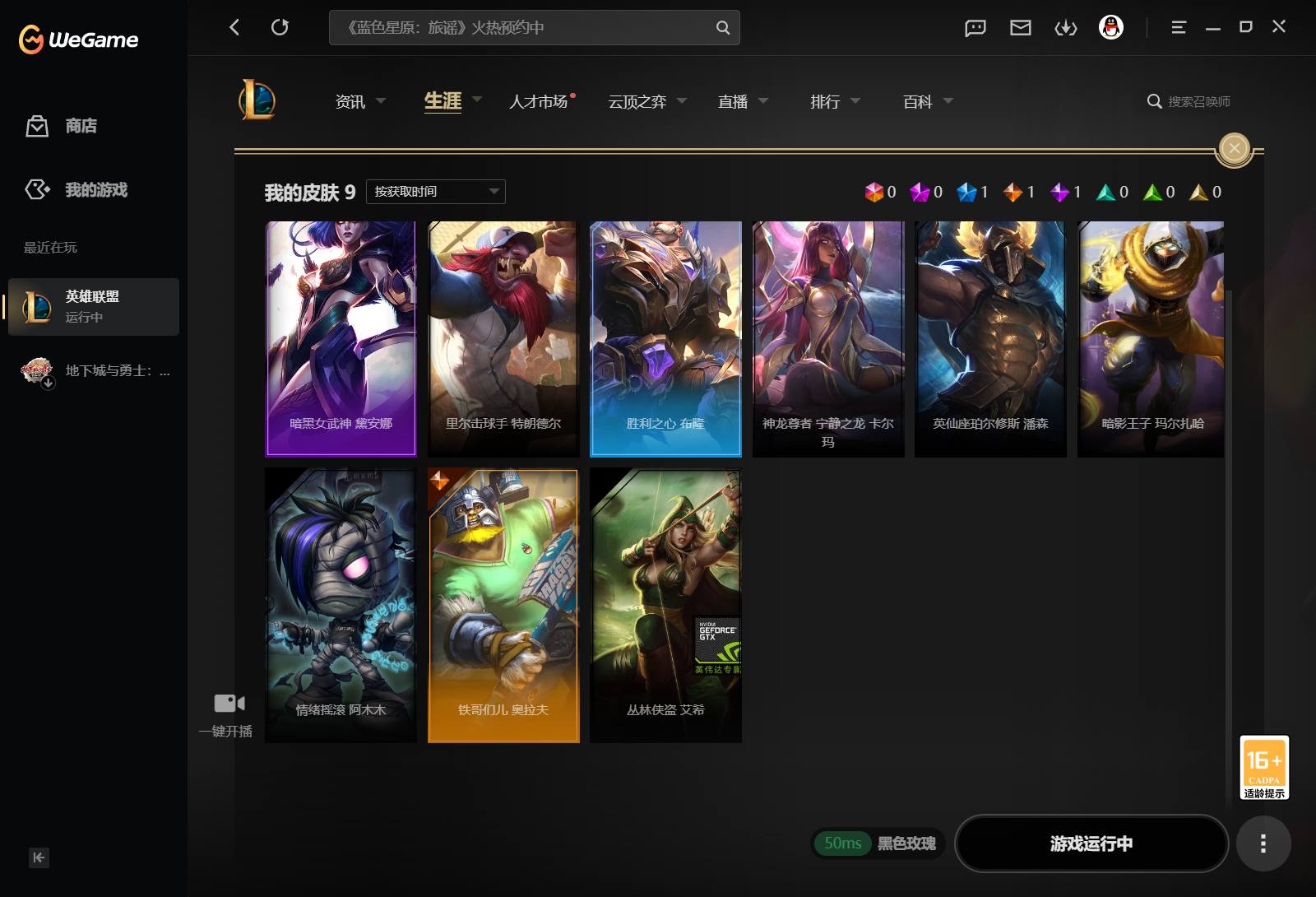Screen dimensions: 1316x897
Task: Go back with the back arrow
Action: [x=234, y=27]
